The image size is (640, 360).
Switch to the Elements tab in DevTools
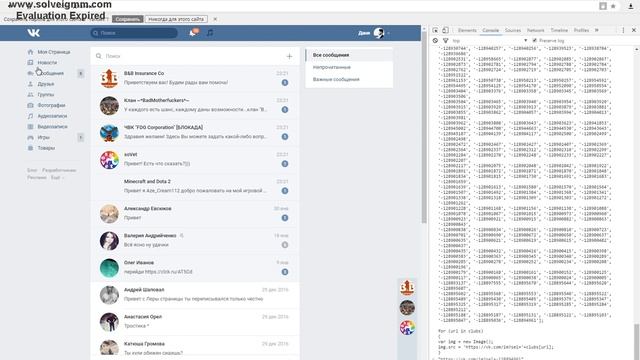467,30
